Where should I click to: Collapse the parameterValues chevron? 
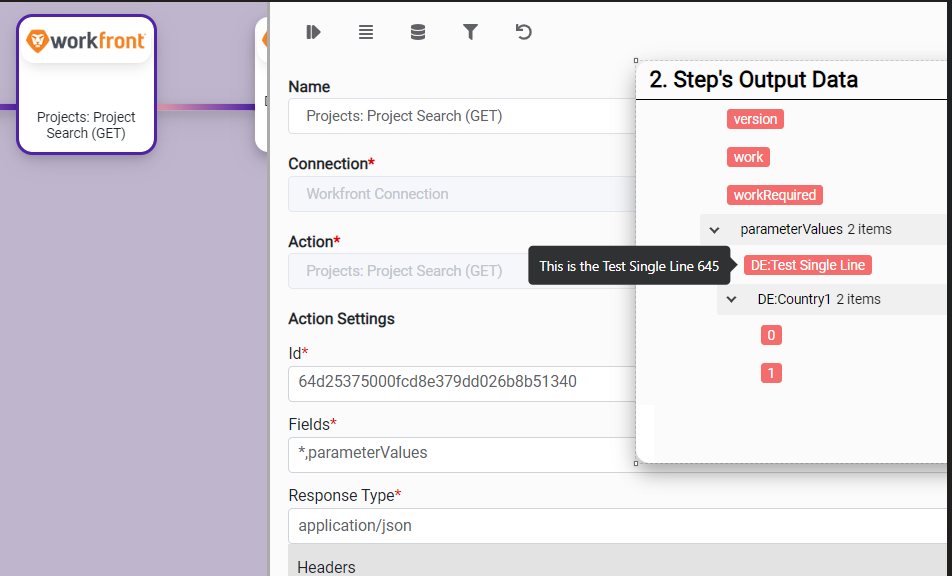pyautogui.click(x=714, y=230)
